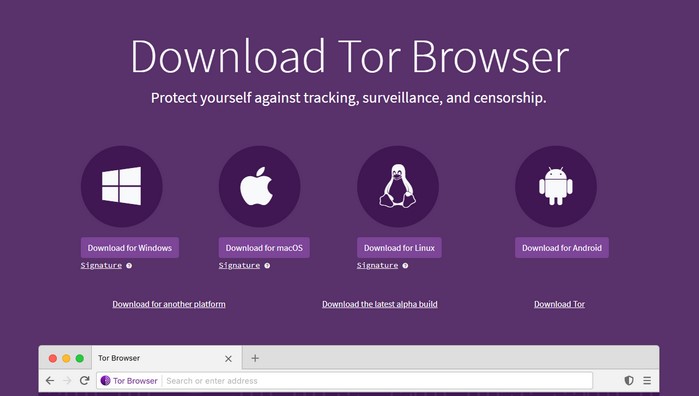Click the red close window button
The width and height of the screenshot is (699, 396).
point(53,359)
